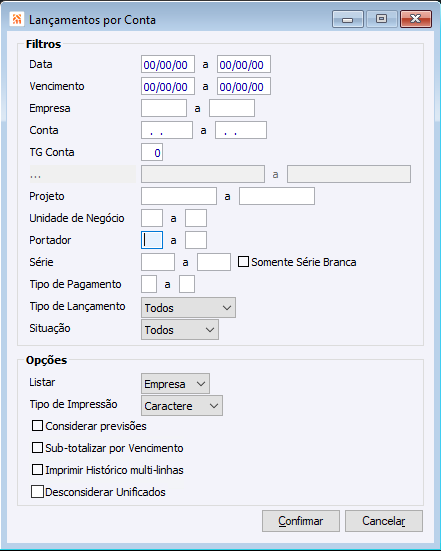Click the application icon in title bar

click(x=17, y=19)
